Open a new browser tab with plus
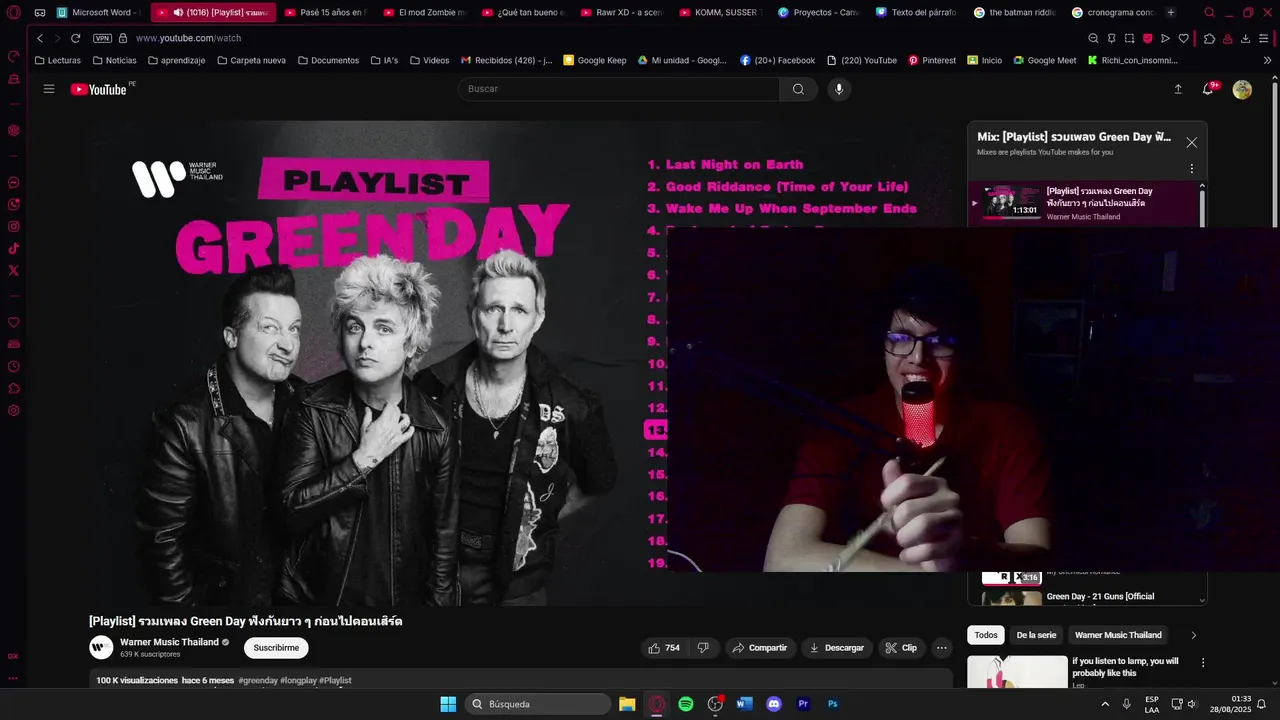1280x720 pixels. tap(1171, 12)
